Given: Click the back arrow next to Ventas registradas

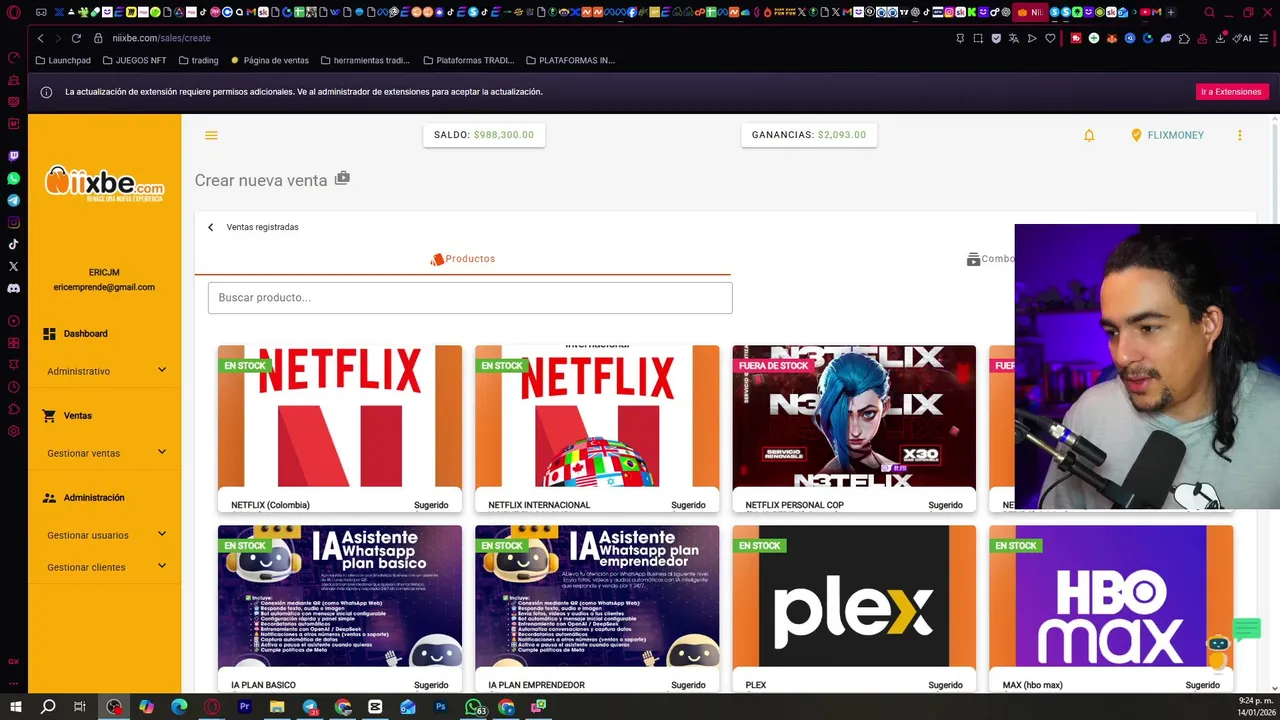Looking at the screenshot, I should tap(210, 227).
